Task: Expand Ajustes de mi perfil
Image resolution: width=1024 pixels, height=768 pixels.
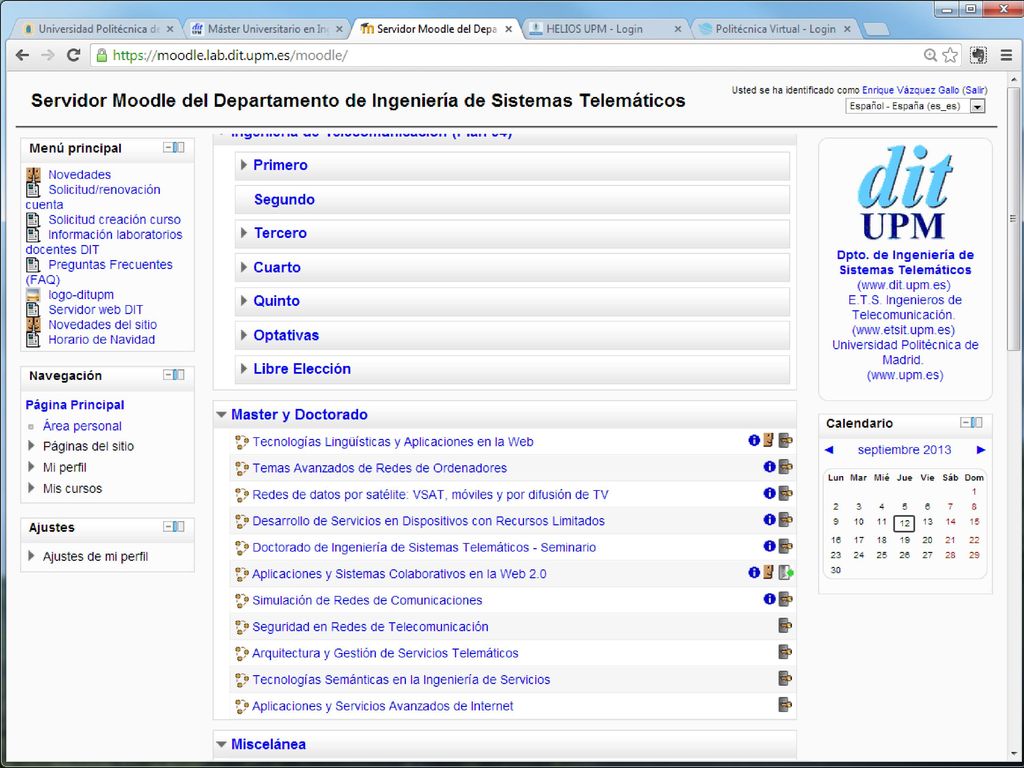Action: point(31,556)
